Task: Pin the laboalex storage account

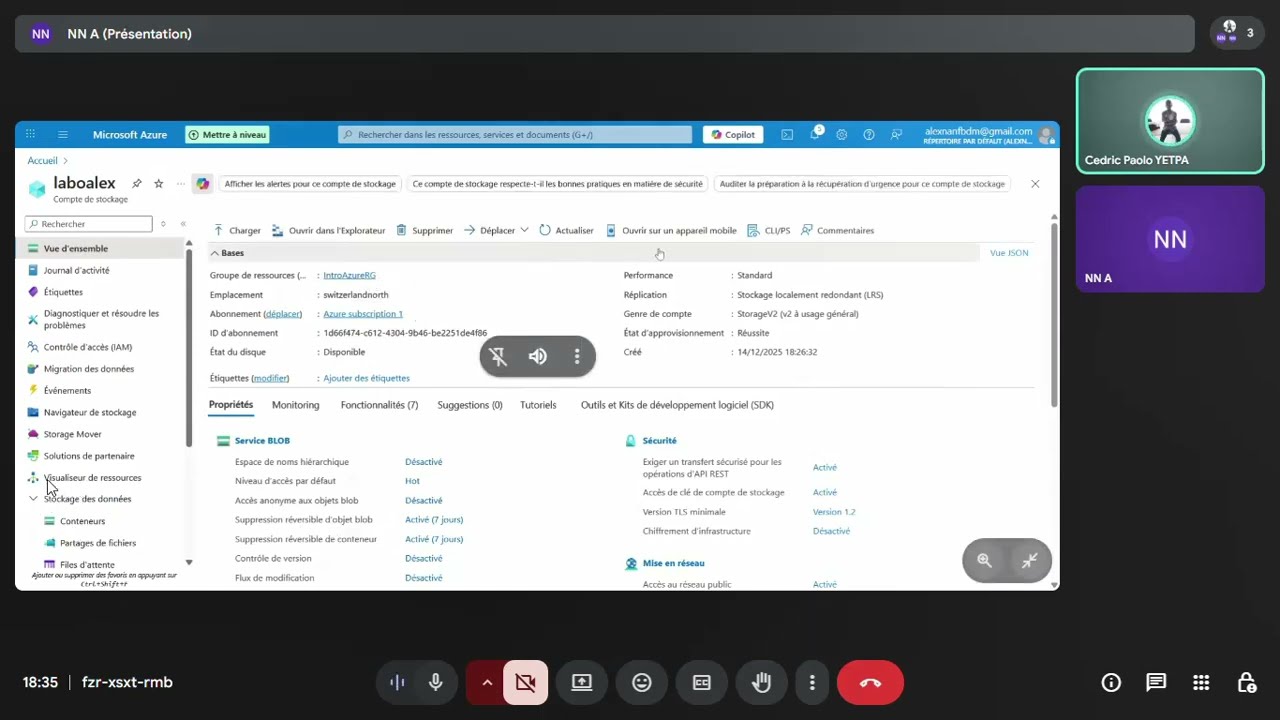Action: (x=137, y=184)
